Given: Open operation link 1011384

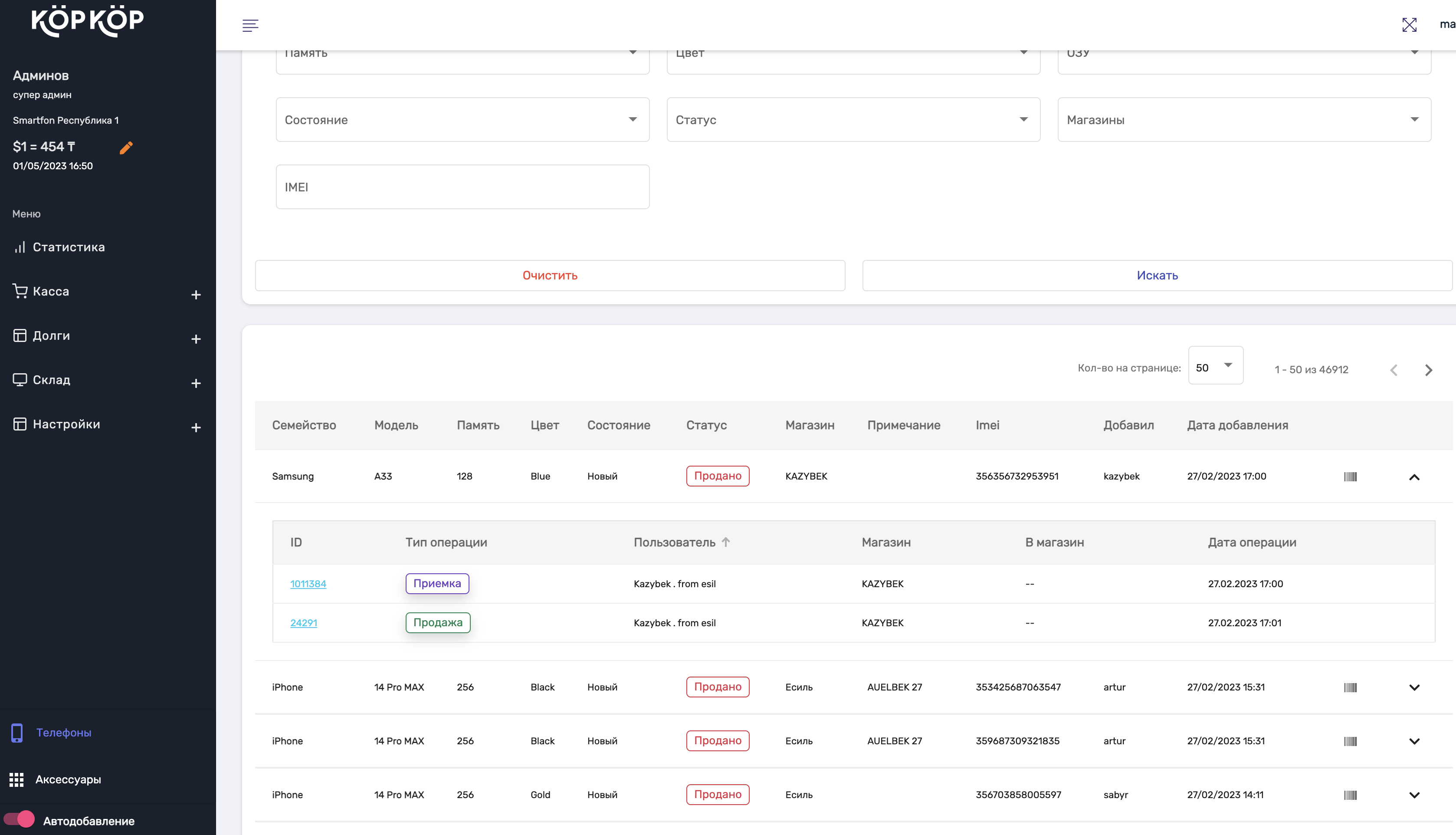Looking at the screenshot, I should click(308, 584).
